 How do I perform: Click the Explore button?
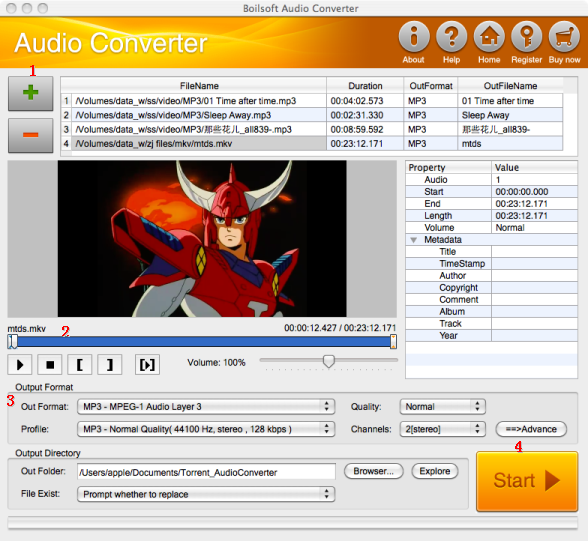point(435,471)
